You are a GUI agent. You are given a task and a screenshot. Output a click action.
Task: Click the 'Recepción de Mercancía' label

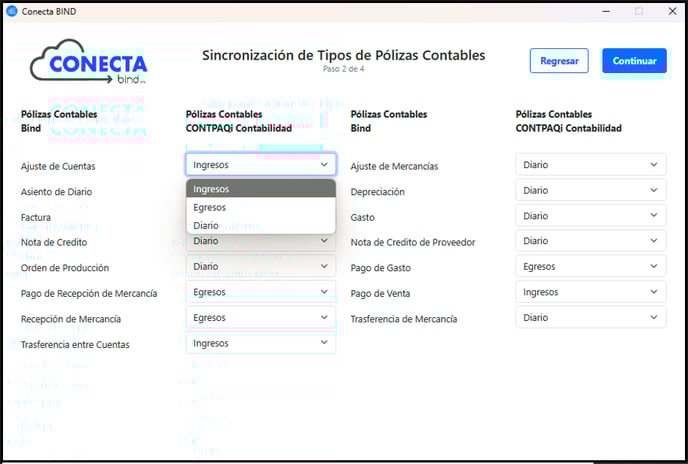[x=71, y=319]
